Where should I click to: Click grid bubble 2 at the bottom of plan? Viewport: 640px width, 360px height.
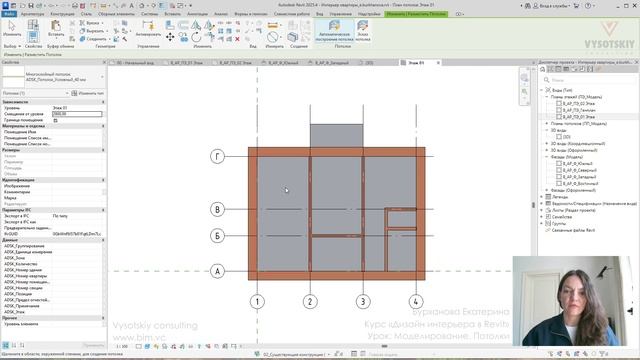pyautogui.click(x=310, y=302)
